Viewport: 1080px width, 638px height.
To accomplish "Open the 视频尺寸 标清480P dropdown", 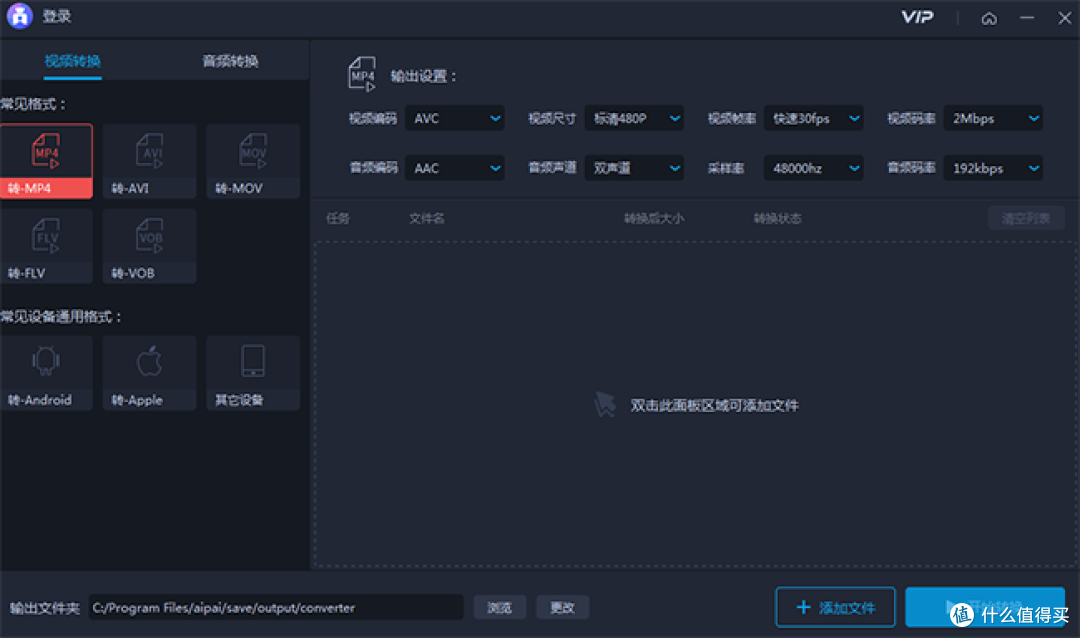I will pyautogui.click(x=634, y=119).
